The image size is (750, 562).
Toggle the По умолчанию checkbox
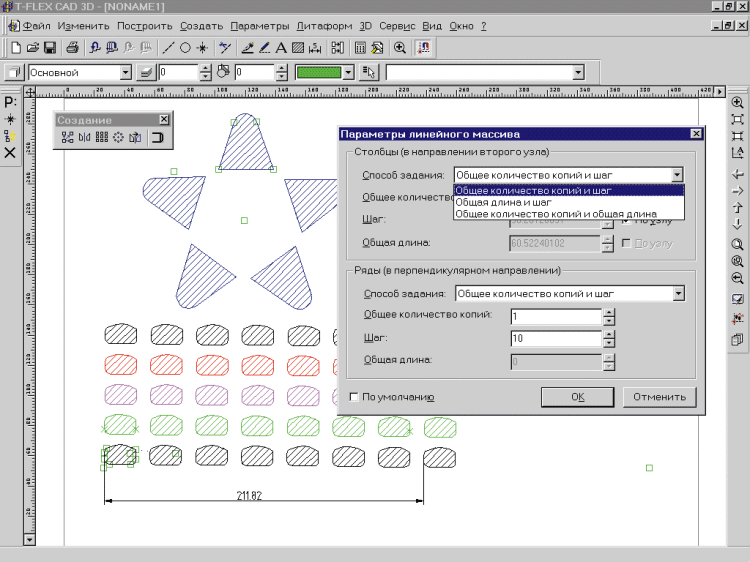pos(354,397)
